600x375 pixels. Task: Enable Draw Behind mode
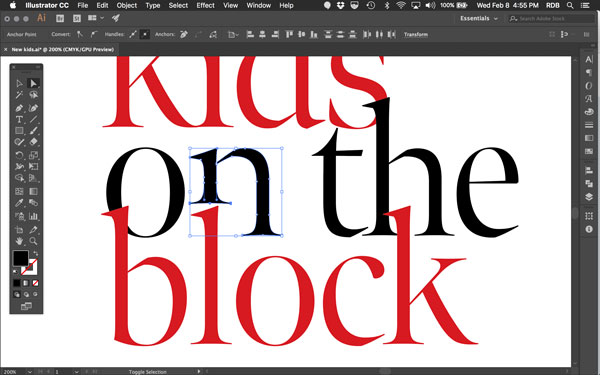click(26, 294)
